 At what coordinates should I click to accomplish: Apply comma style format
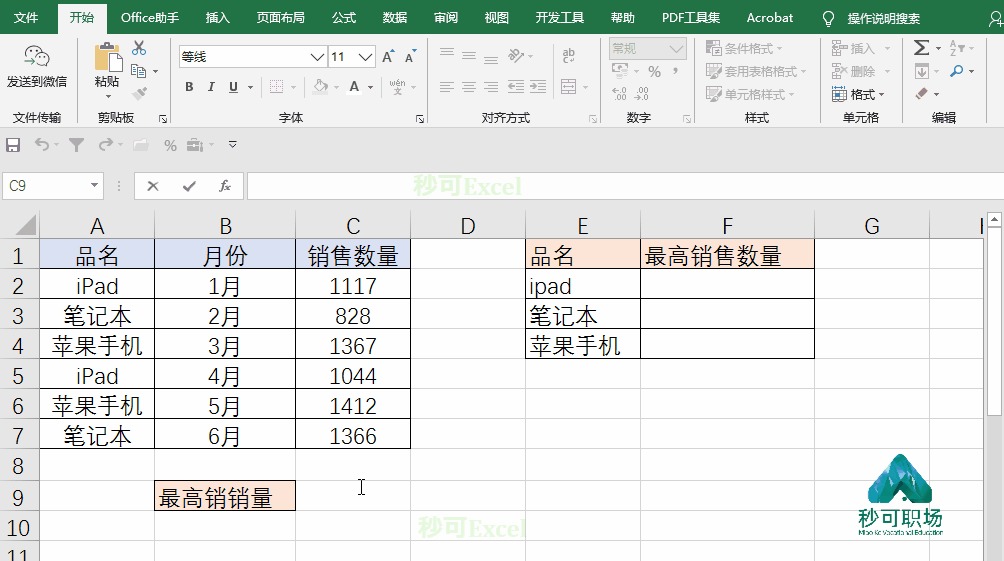click(676, 72)
